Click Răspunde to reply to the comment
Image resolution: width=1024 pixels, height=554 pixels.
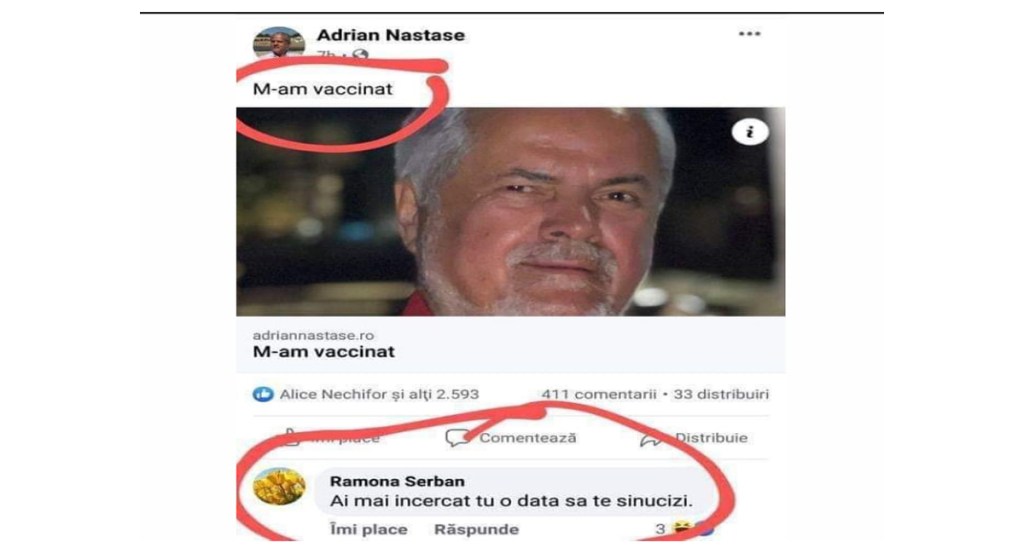(476, 529)
